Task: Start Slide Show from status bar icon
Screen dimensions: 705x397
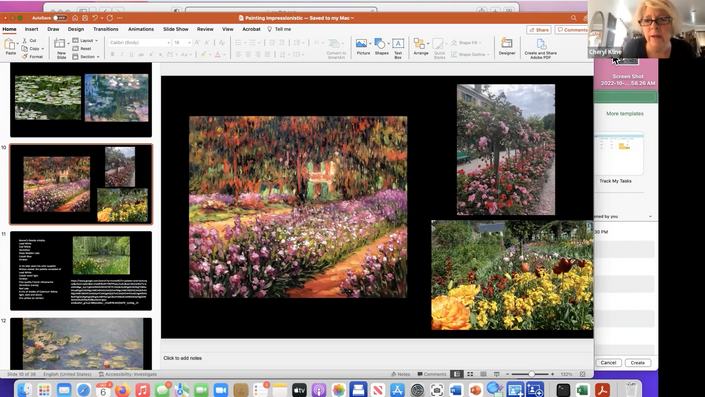Action: coord(497,374)
